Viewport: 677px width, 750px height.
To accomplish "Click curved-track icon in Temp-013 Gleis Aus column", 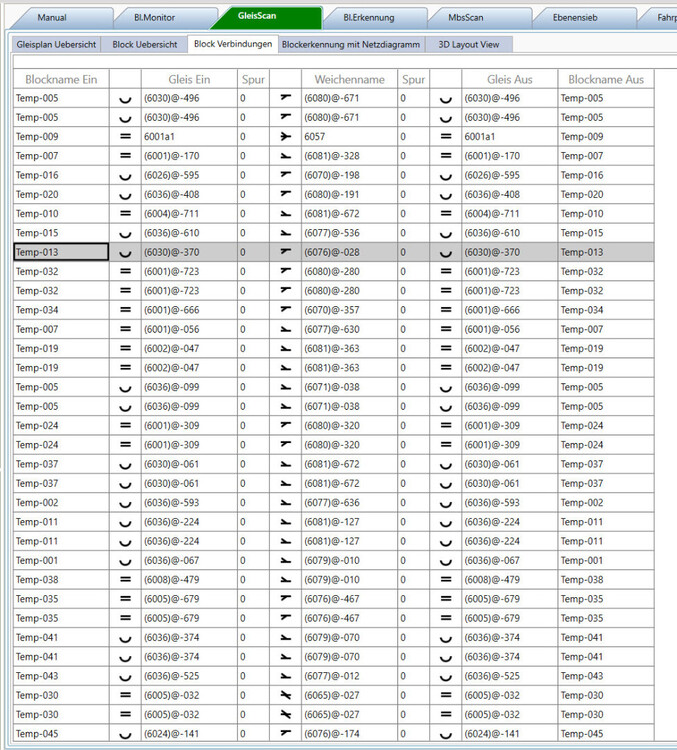I will 446,254.
